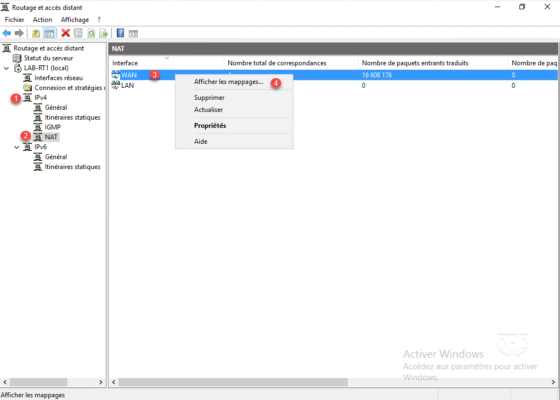Click the refresh toolbar icon

(91, 33)
